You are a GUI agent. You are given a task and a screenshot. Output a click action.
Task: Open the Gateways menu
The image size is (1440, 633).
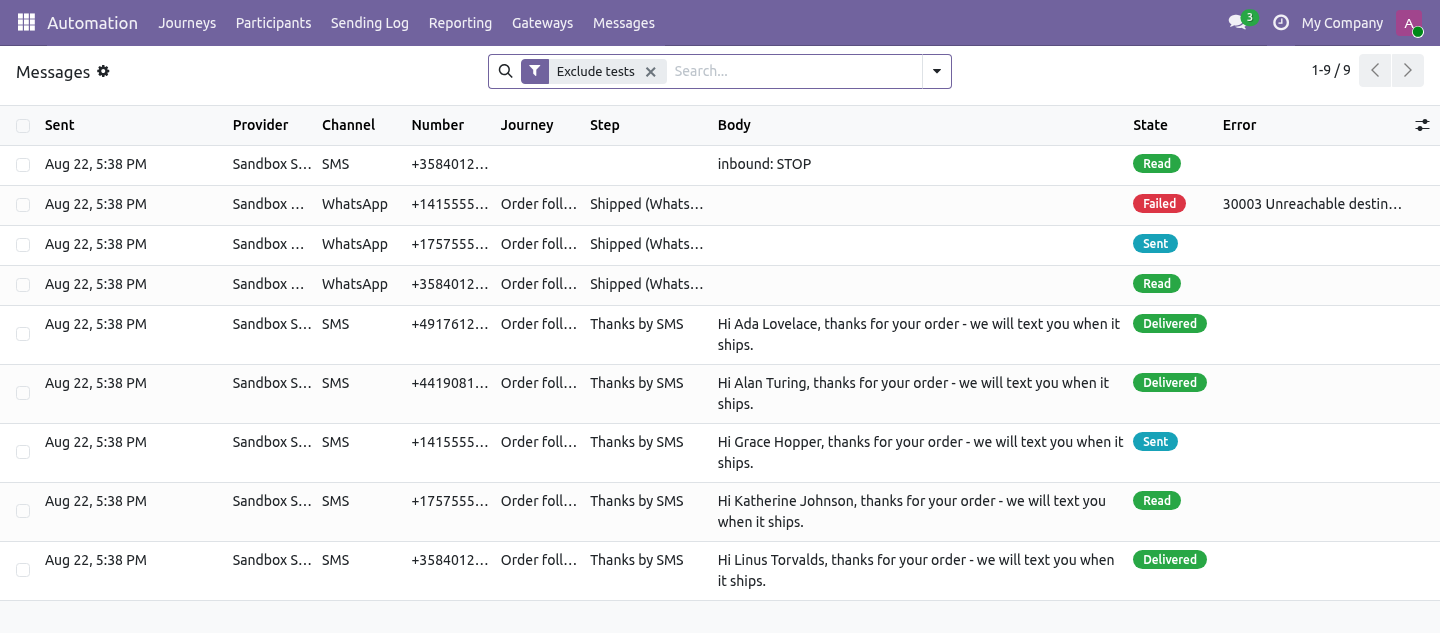542,23
